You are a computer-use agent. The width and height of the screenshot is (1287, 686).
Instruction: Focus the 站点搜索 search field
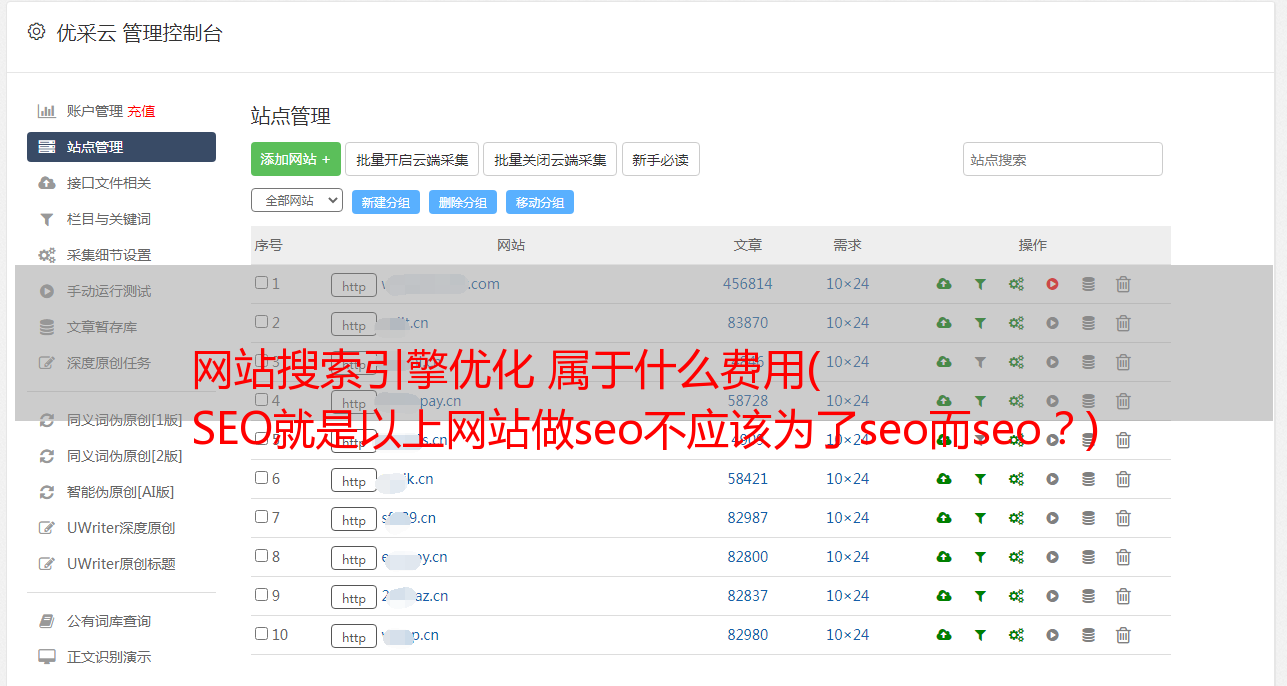(1063, 159)
